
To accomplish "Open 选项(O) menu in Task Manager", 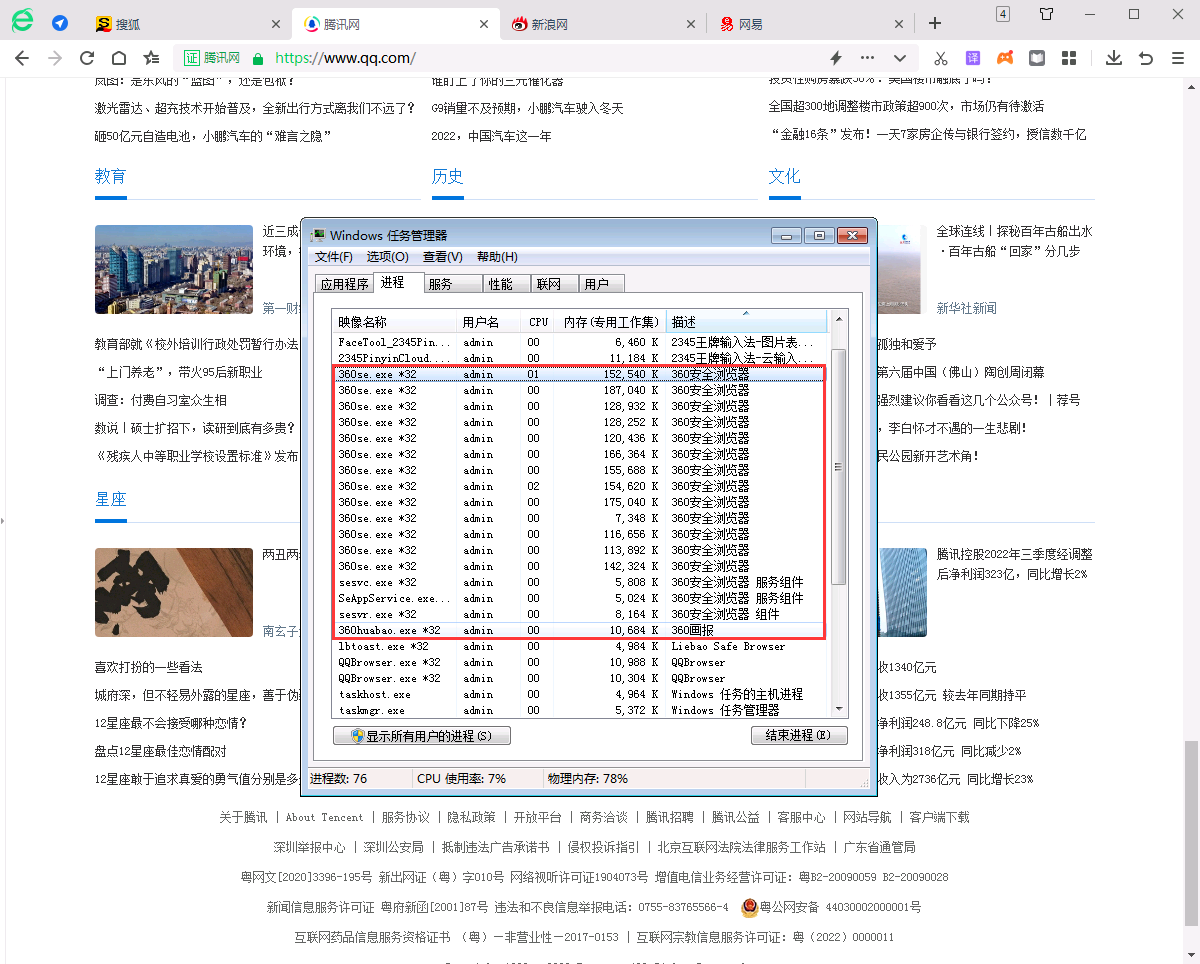I will click(x=388, y=257).
